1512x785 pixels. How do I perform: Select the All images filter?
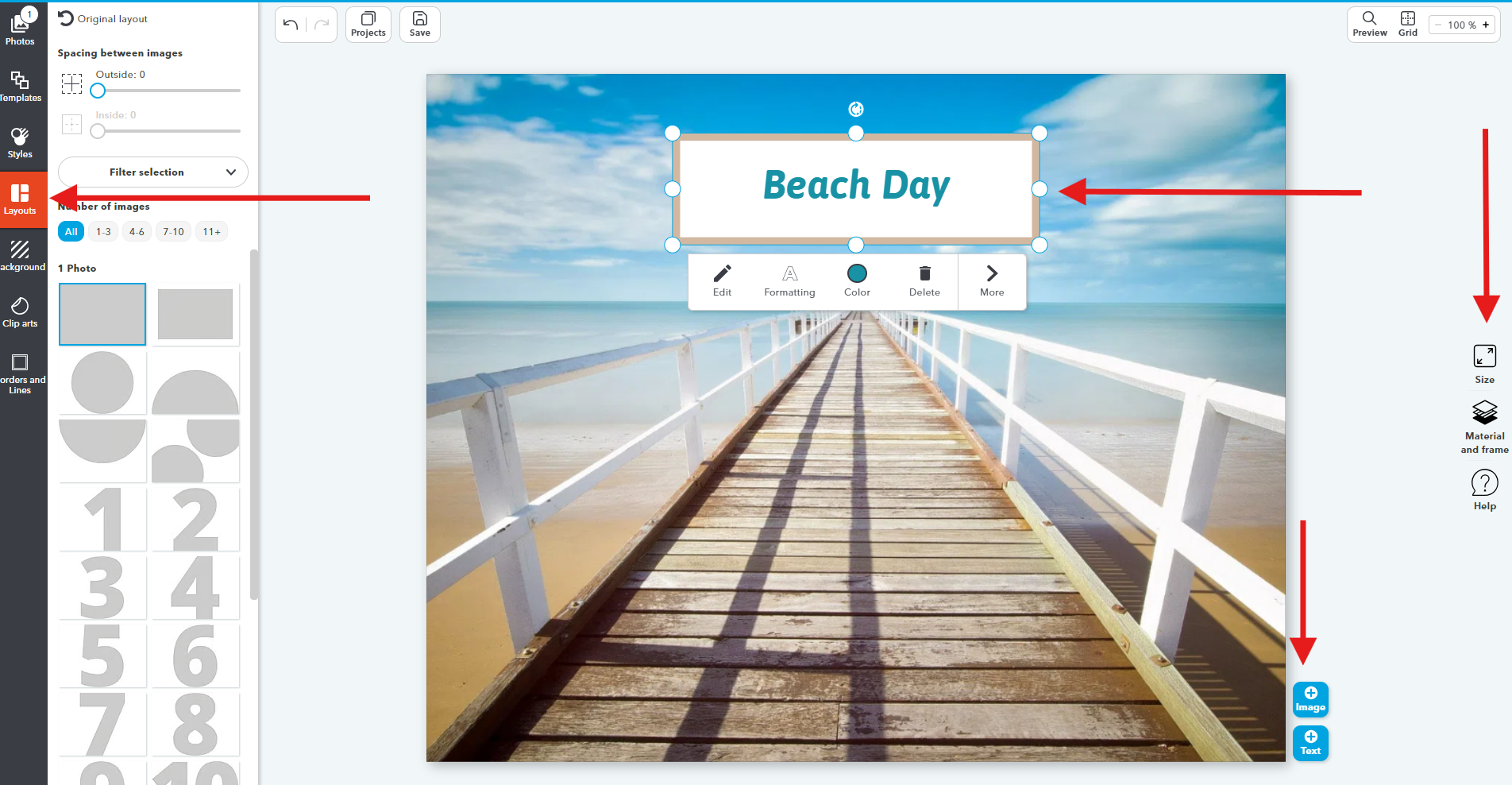71,231
